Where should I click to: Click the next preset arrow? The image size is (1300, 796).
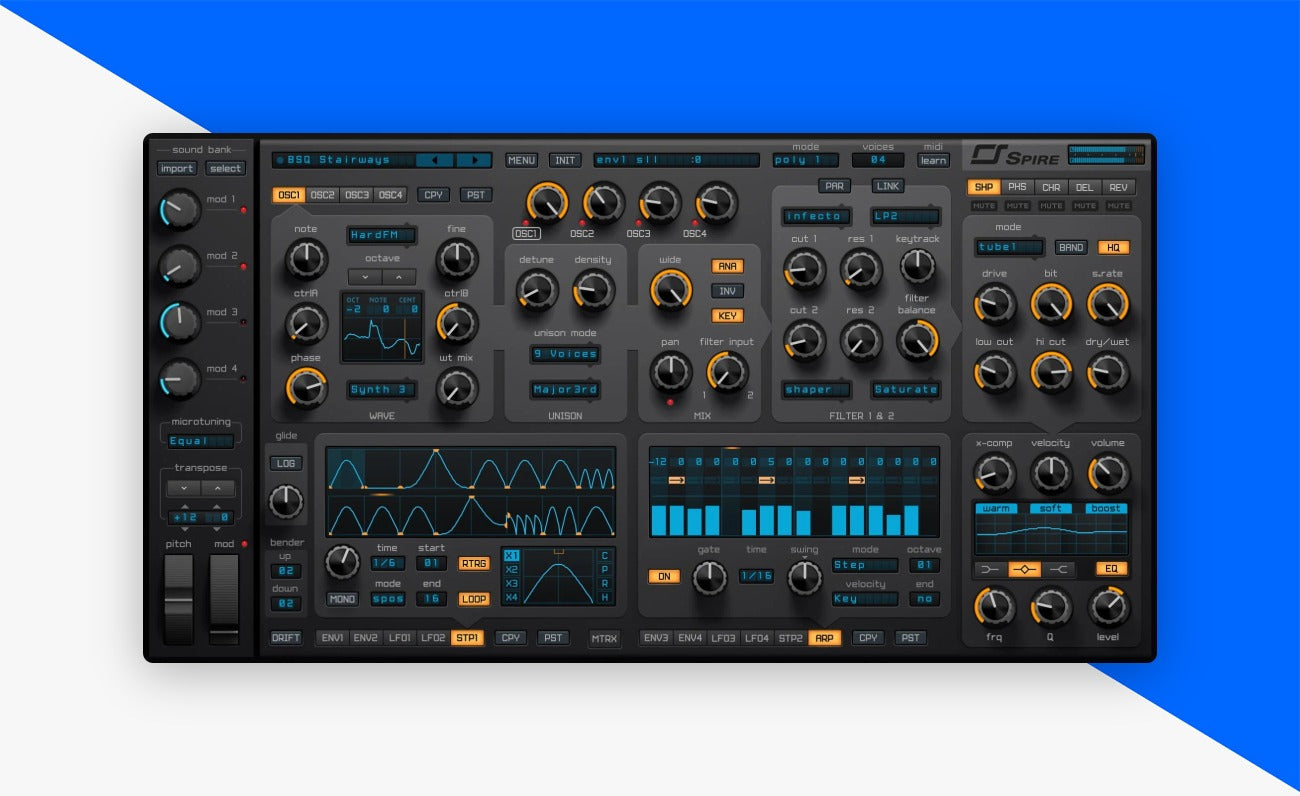click(474, 160)
